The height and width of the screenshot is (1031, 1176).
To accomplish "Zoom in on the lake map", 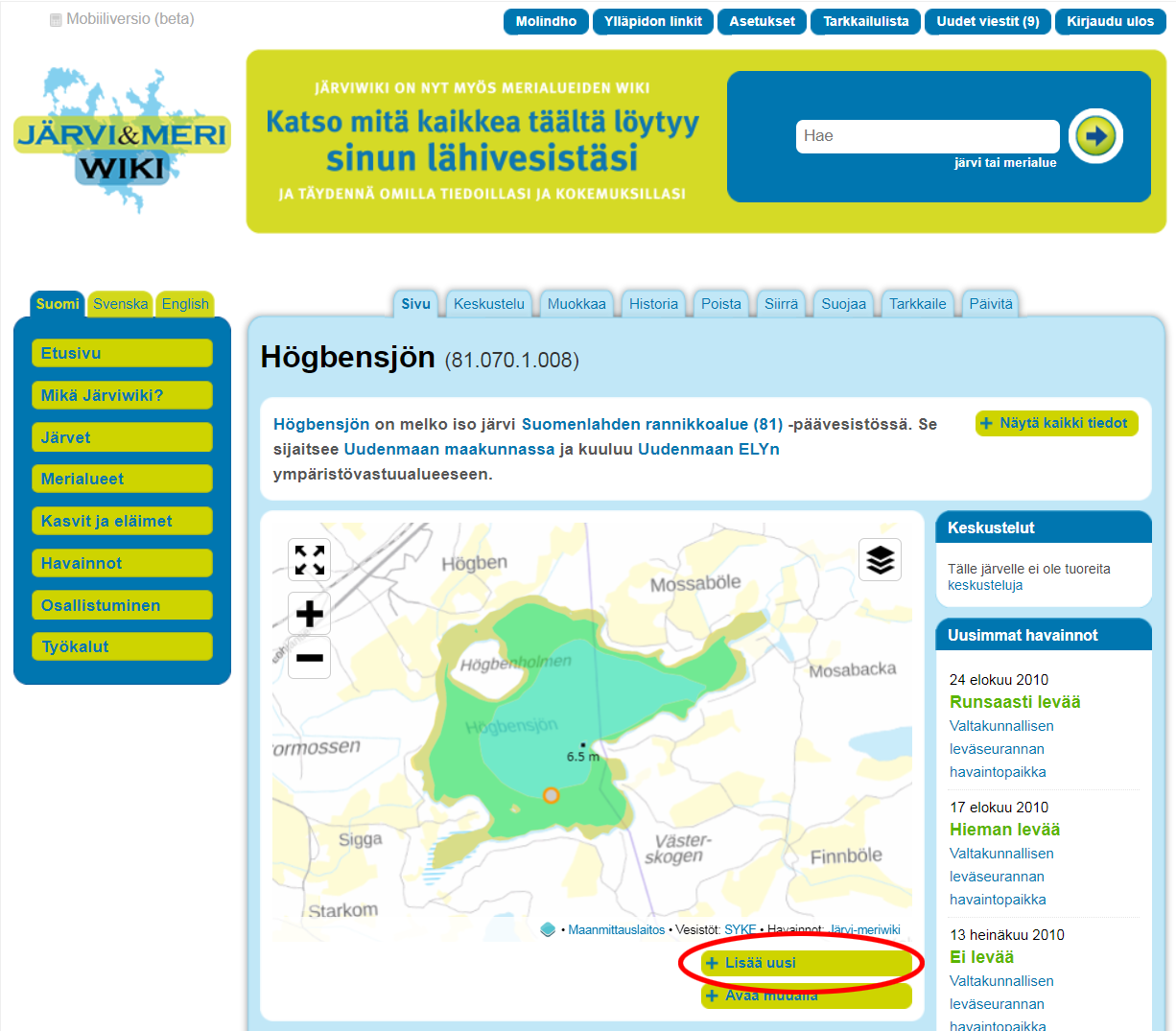I will click(x=309, y=613).
